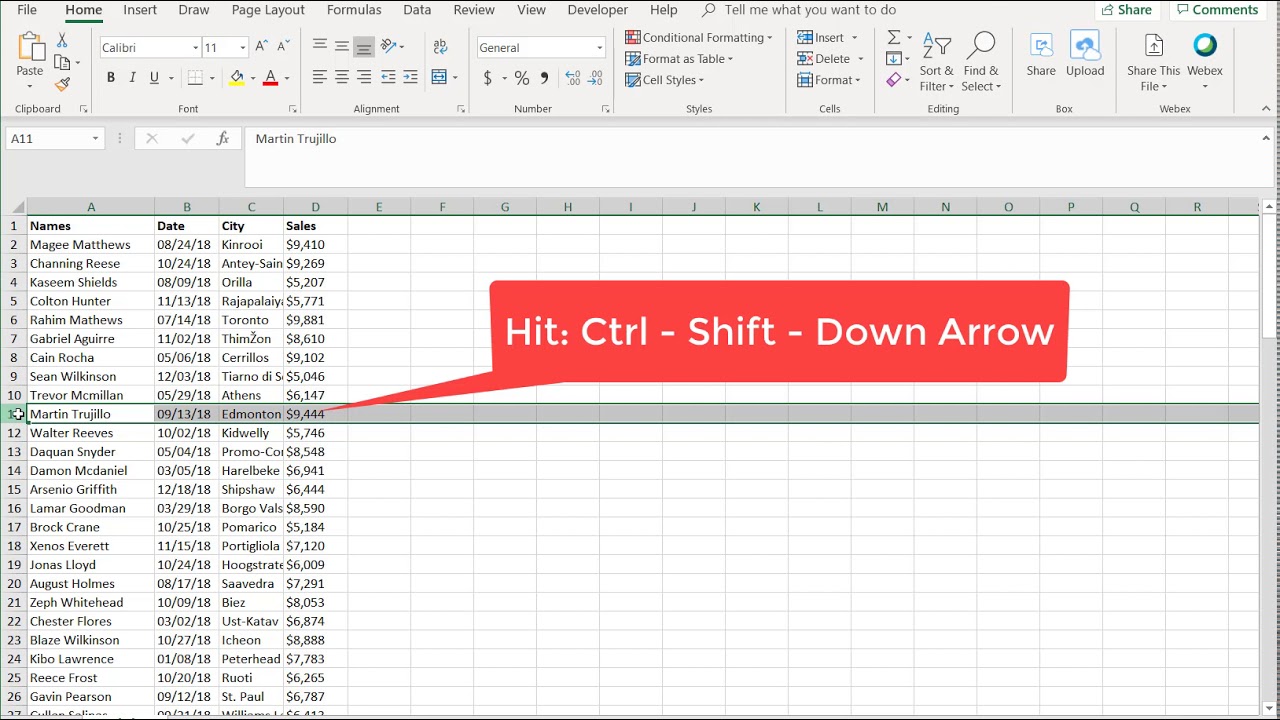Increase decimal places
This screenshot has width=1280, height=720.
click(x=573, y=78)
